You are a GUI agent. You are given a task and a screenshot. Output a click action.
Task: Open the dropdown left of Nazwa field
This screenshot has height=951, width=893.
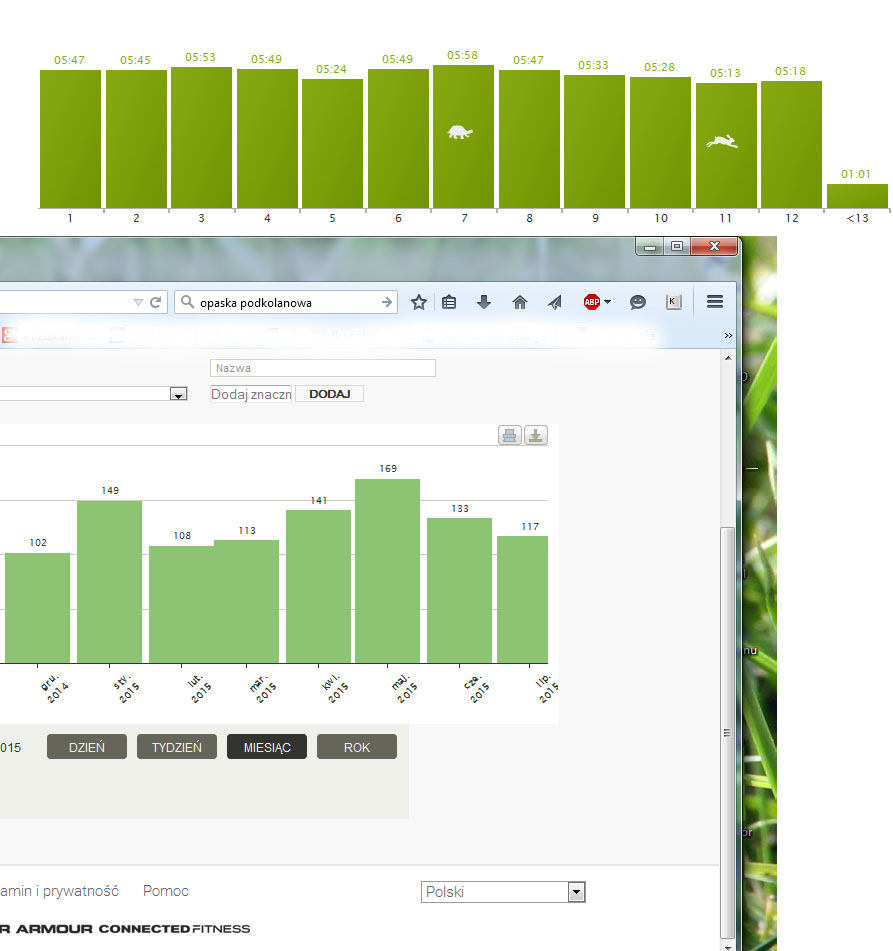pos(178,395)
